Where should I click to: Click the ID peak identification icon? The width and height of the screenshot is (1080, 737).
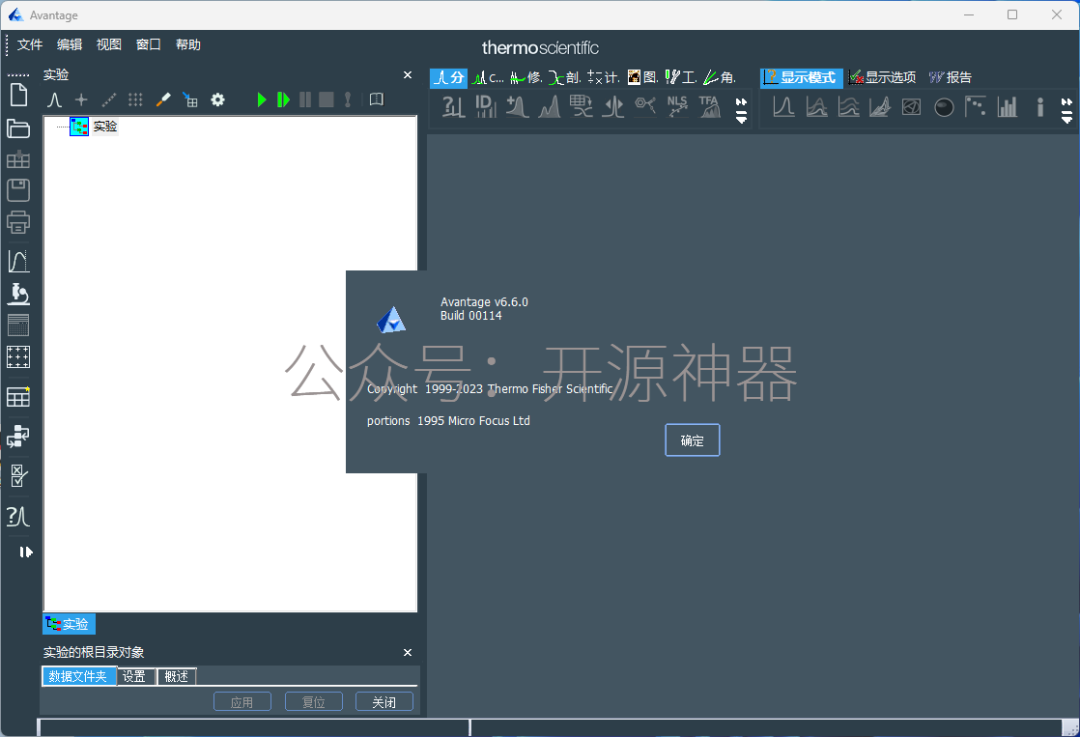(x=486, y=107)
